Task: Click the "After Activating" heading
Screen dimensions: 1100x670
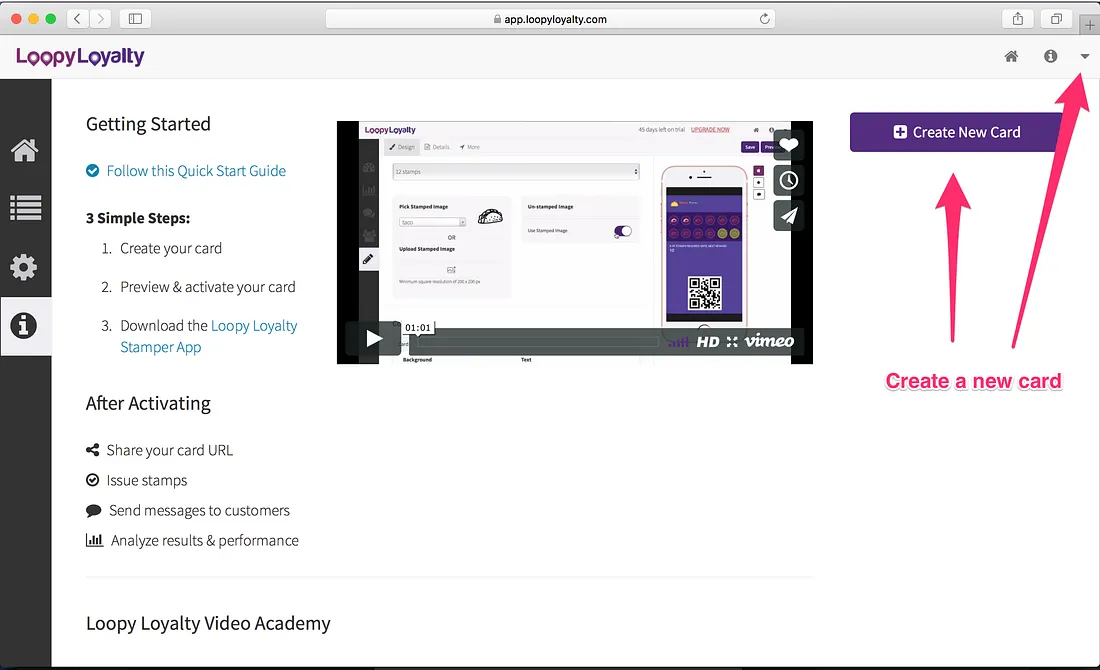Action: [x=148, y=403]
